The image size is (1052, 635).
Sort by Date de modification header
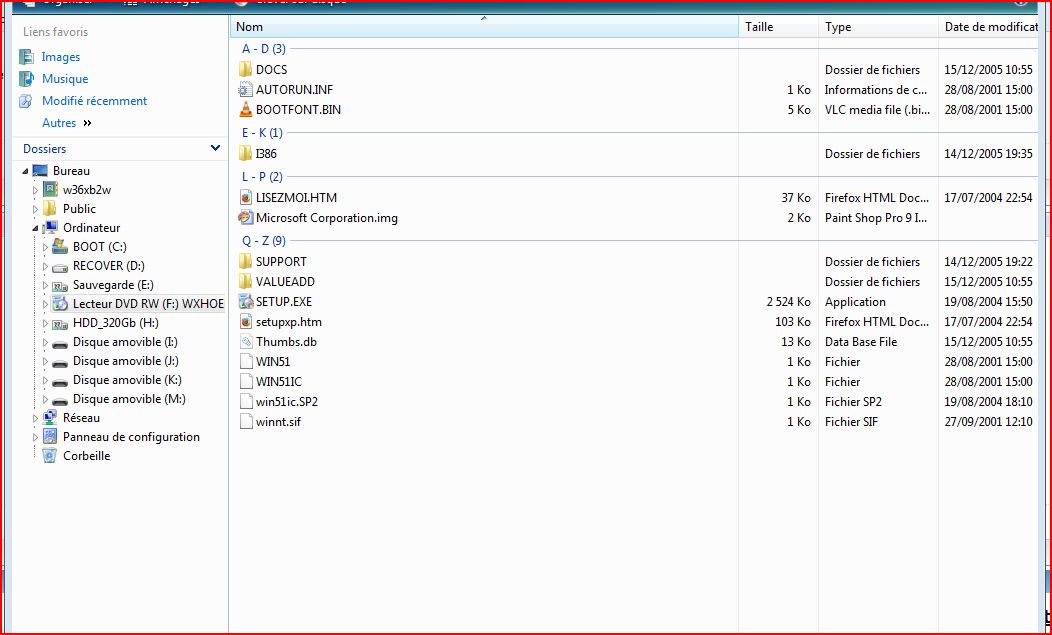click(x=989, y=27)
